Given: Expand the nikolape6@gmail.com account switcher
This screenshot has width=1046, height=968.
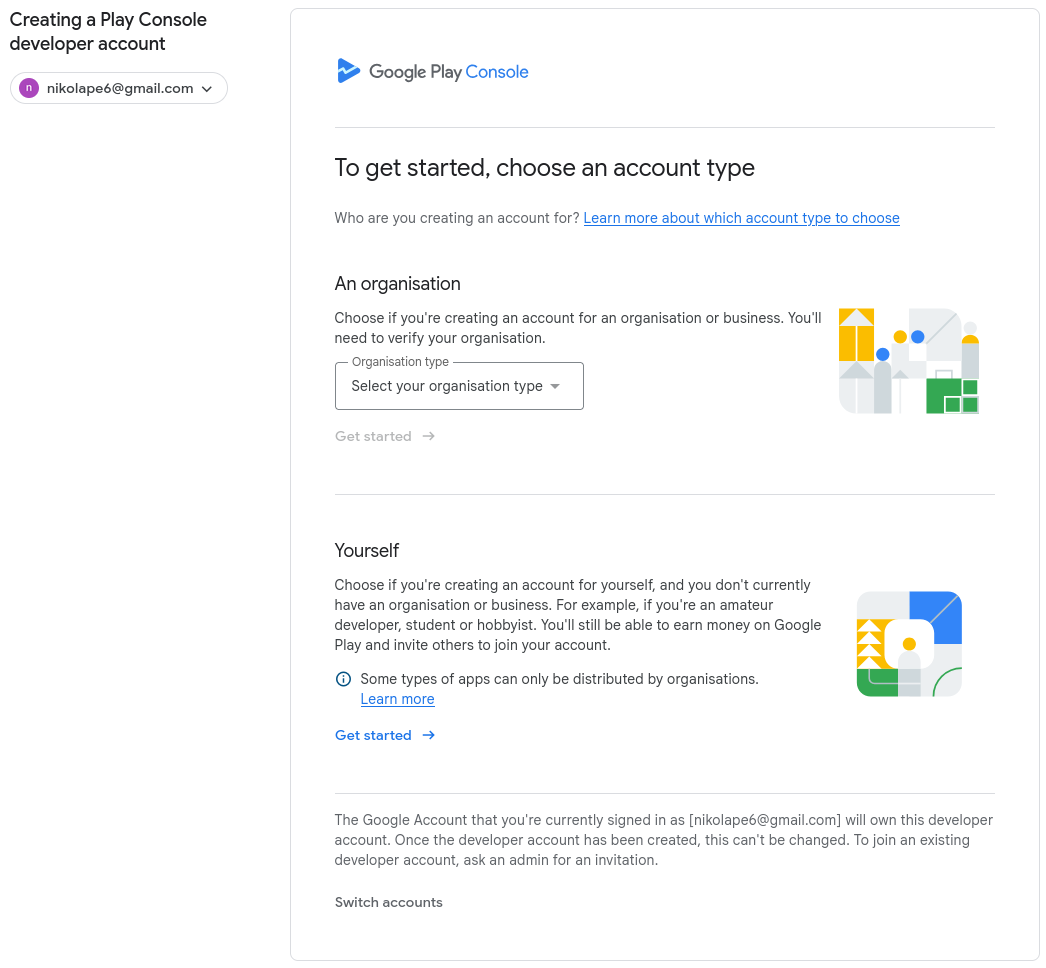Looking at the screenshot, I should (119, 88).
